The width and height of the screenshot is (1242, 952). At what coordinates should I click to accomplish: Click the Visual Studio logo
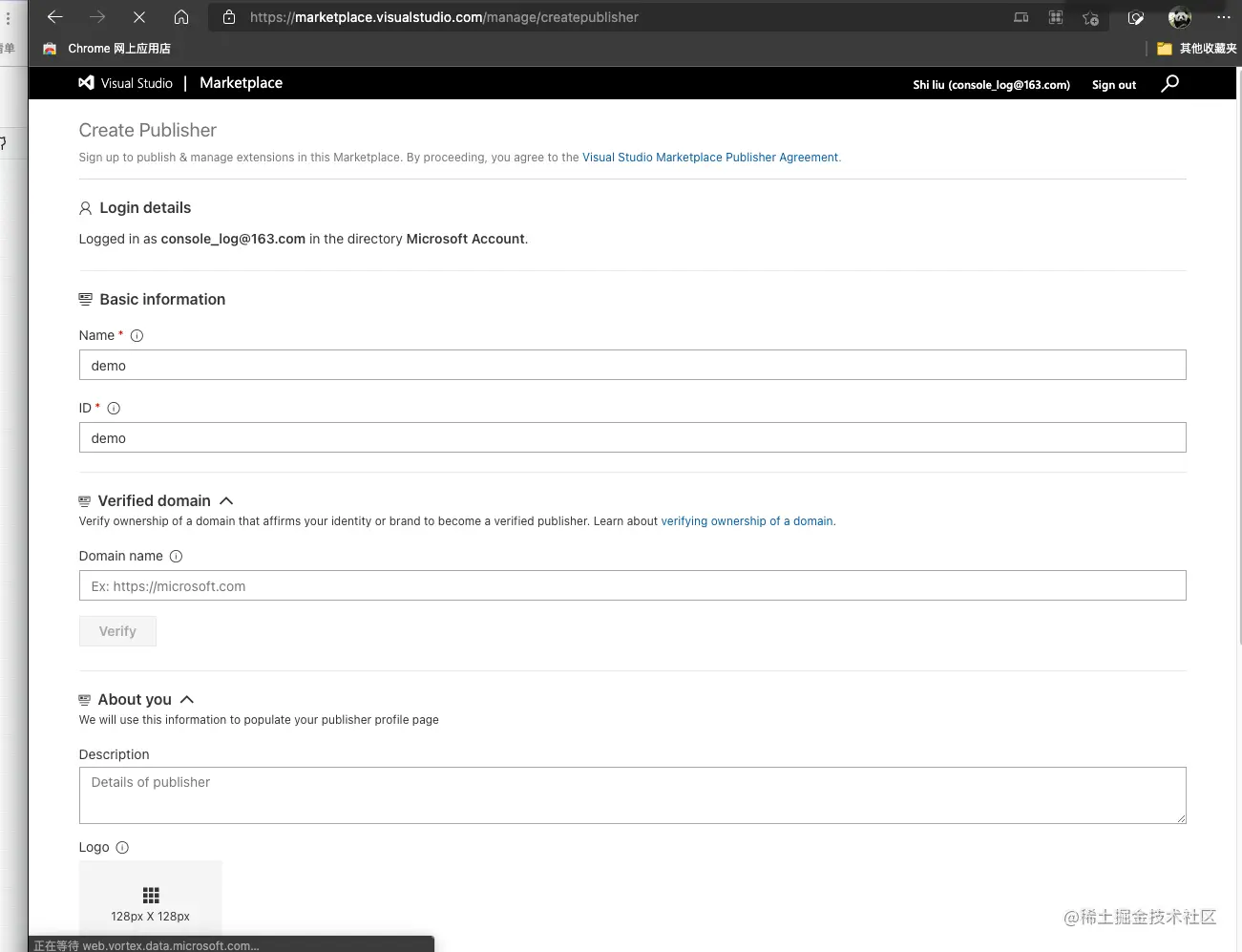pos(125,83)
